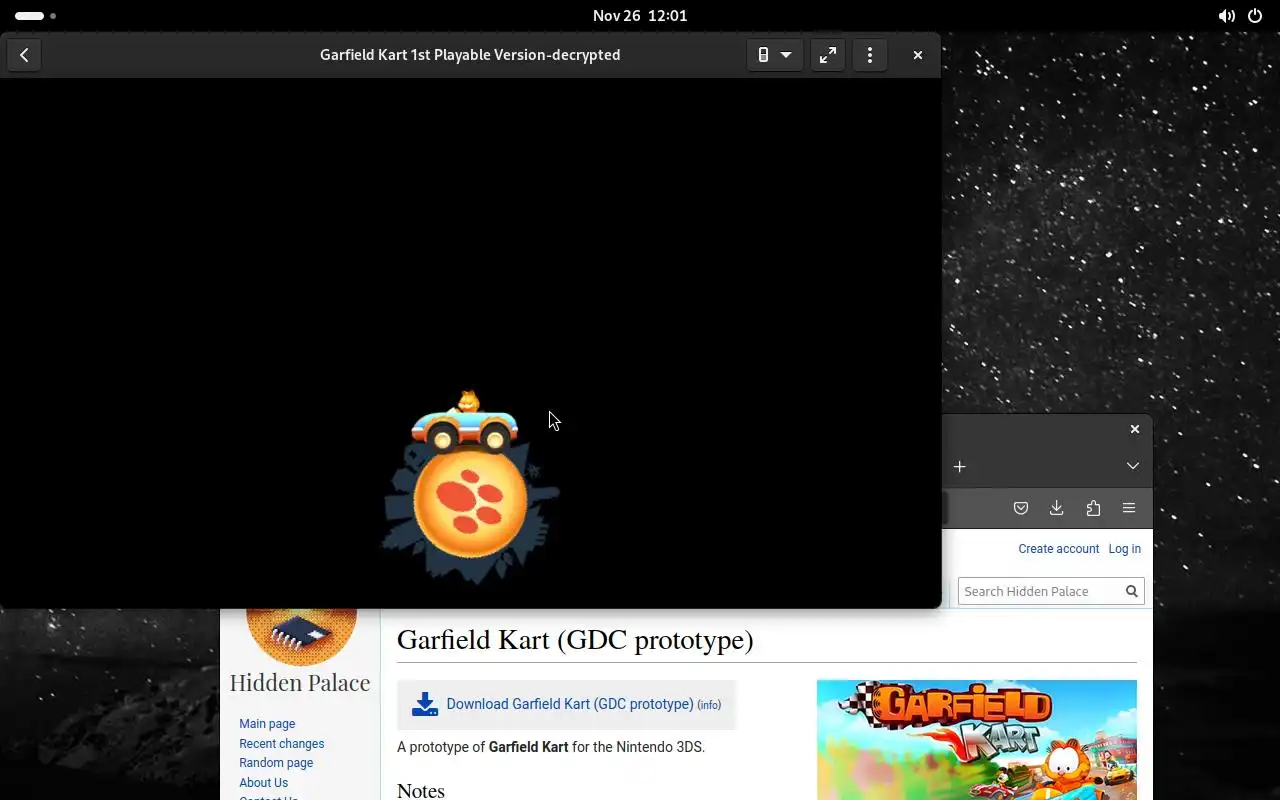Expand the browser tab list chevron
This screenshot has height=800, width=1280.
1132,466
